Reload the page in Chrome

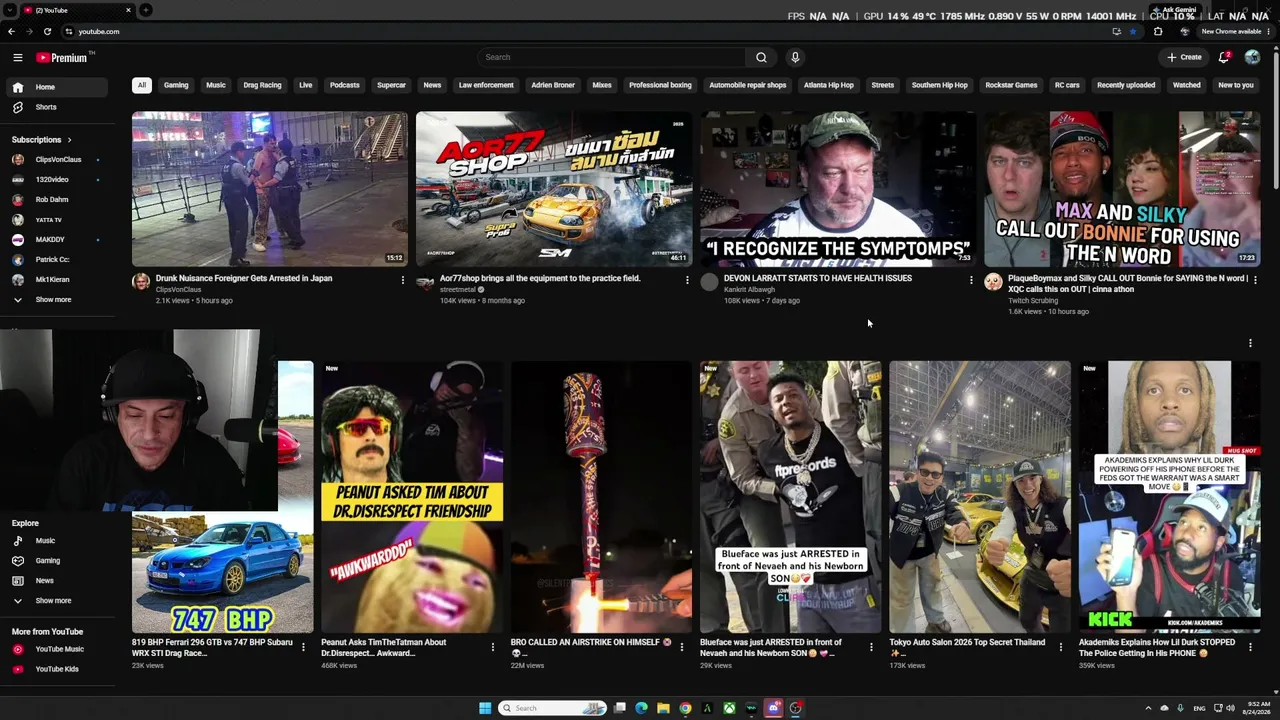(47, 31)
